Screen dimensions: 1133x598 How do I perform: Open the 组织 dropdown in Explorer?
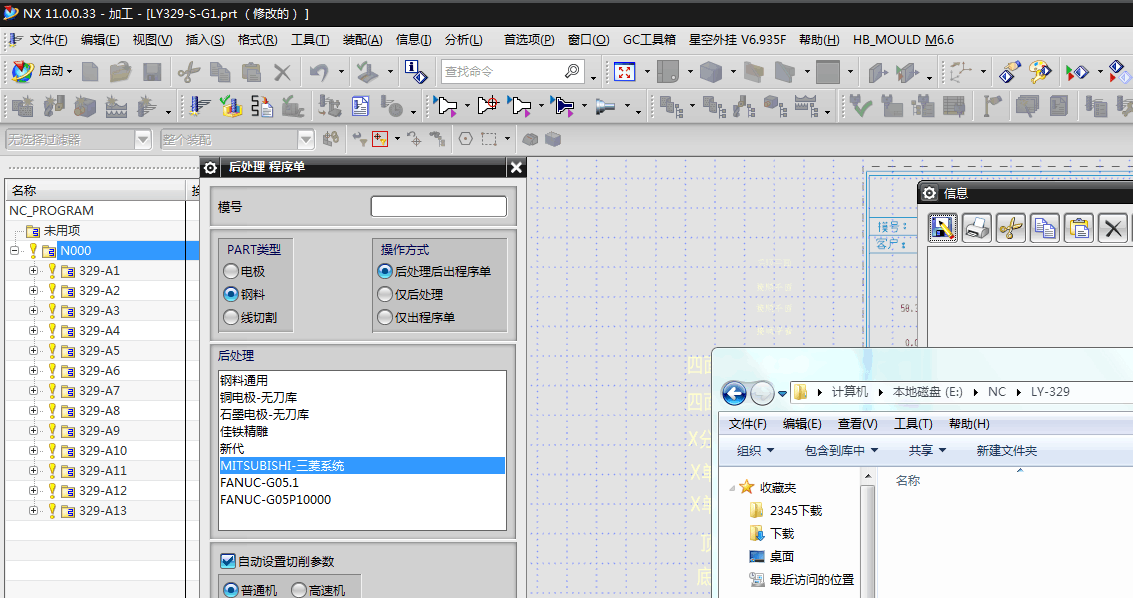point(755,451)
